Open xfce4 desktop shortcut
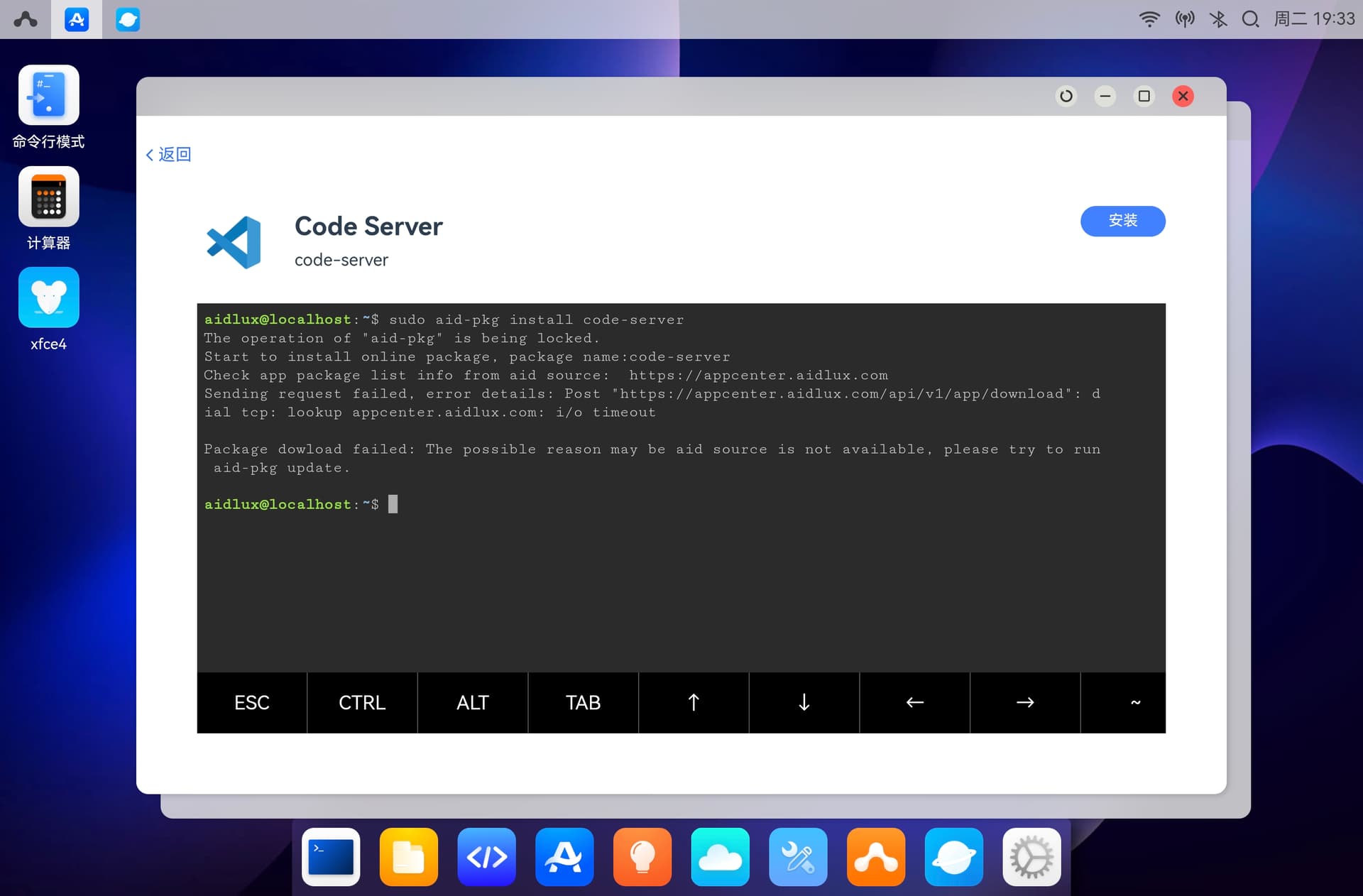The width and height of the screenshot is (1363, 896). (48, 298)
